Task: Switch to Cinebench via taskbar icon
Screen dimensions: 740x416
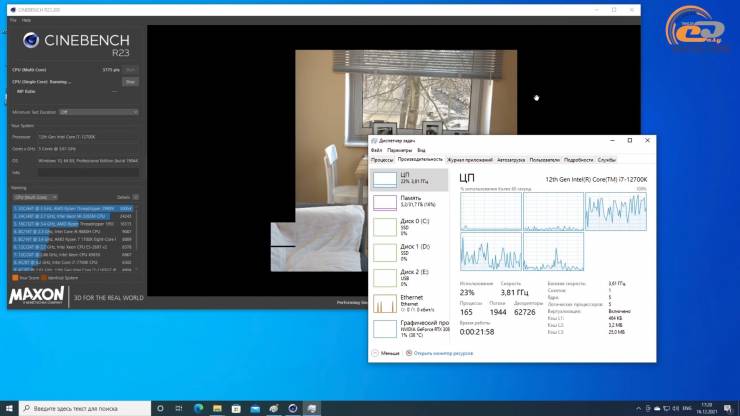Action: click(x=293, y=408)
